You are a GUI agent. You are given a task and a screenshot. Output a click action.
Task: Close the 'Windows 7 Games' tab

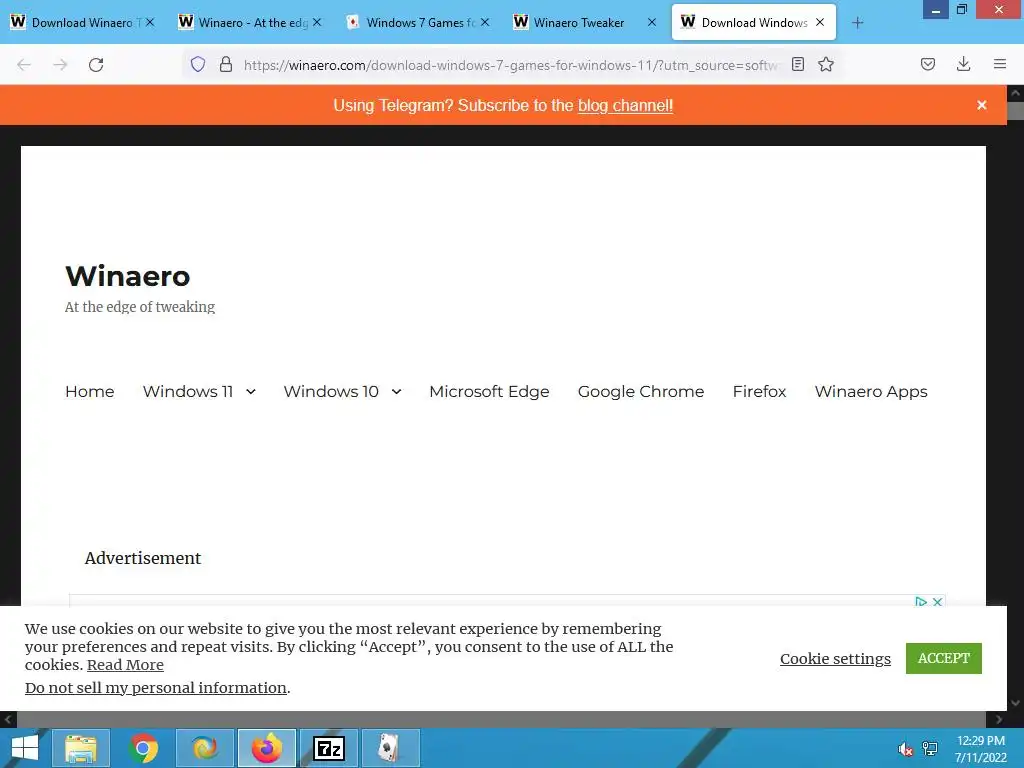coord(485,22)
